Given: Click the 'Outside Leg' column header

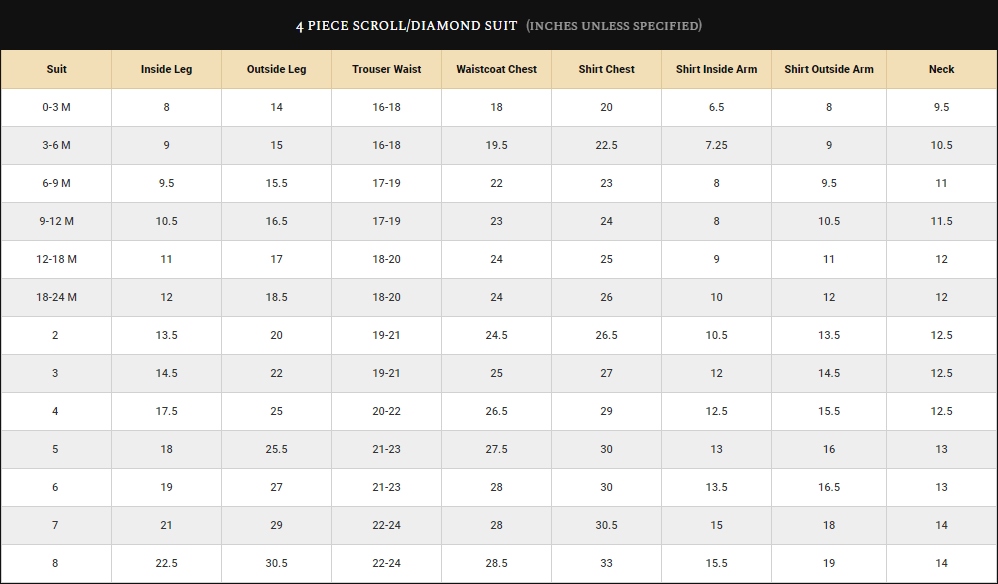Looking at the screenshot, I should tap(276, 70).
